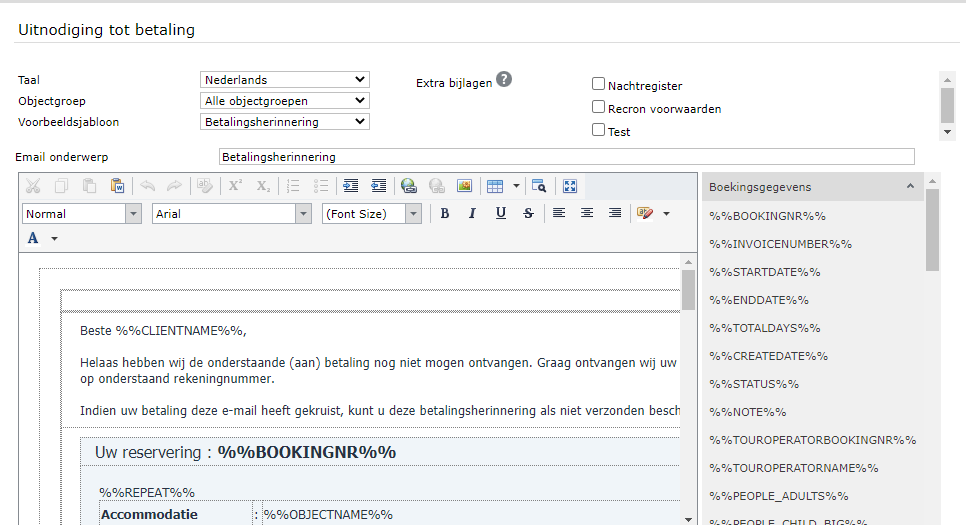Expand the text color dropdown arrow
Screen dimensions: 966x525
54,238
